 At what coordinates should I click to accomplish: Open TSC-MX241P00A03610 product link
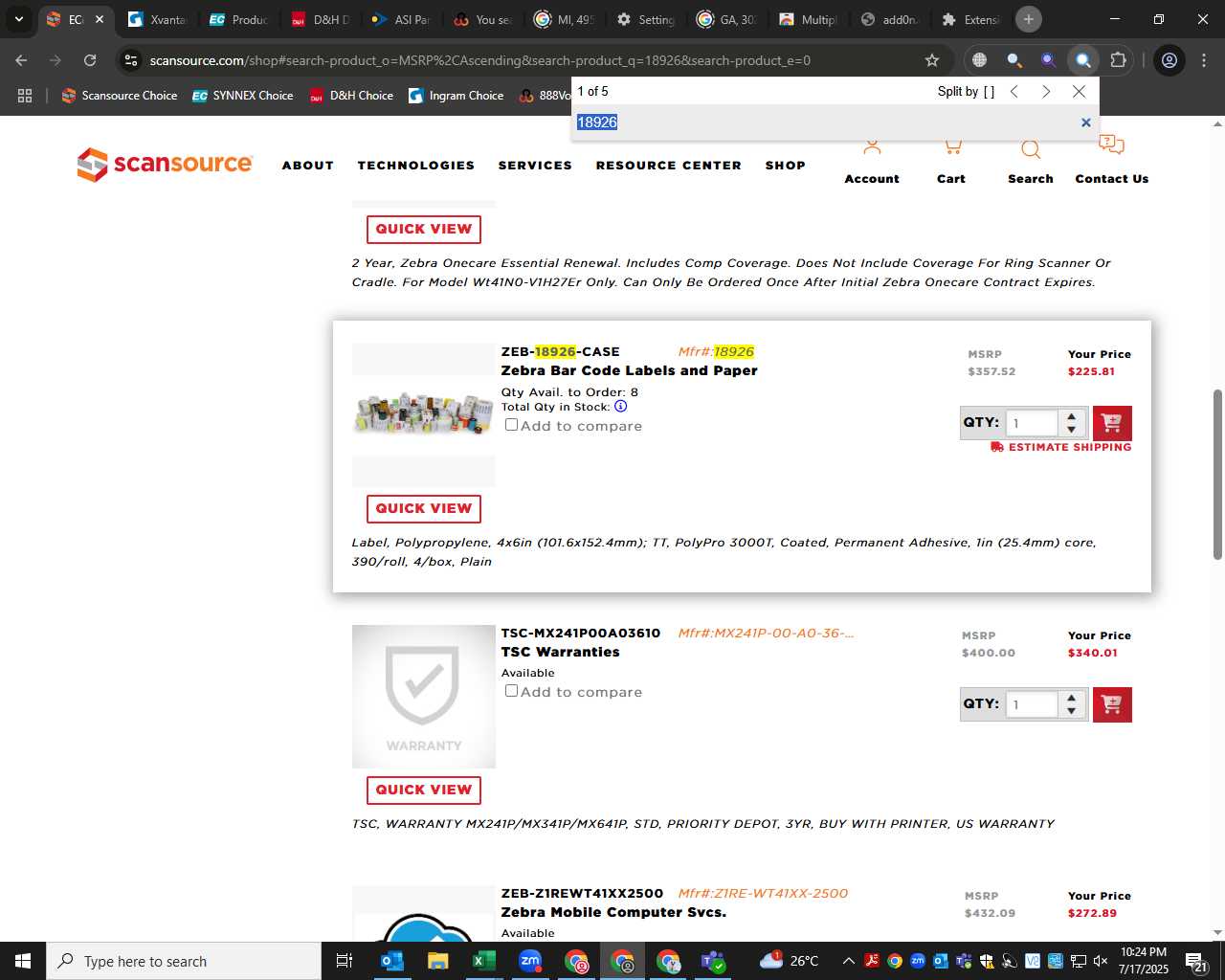pyautogui.click(x=581, y=634)
